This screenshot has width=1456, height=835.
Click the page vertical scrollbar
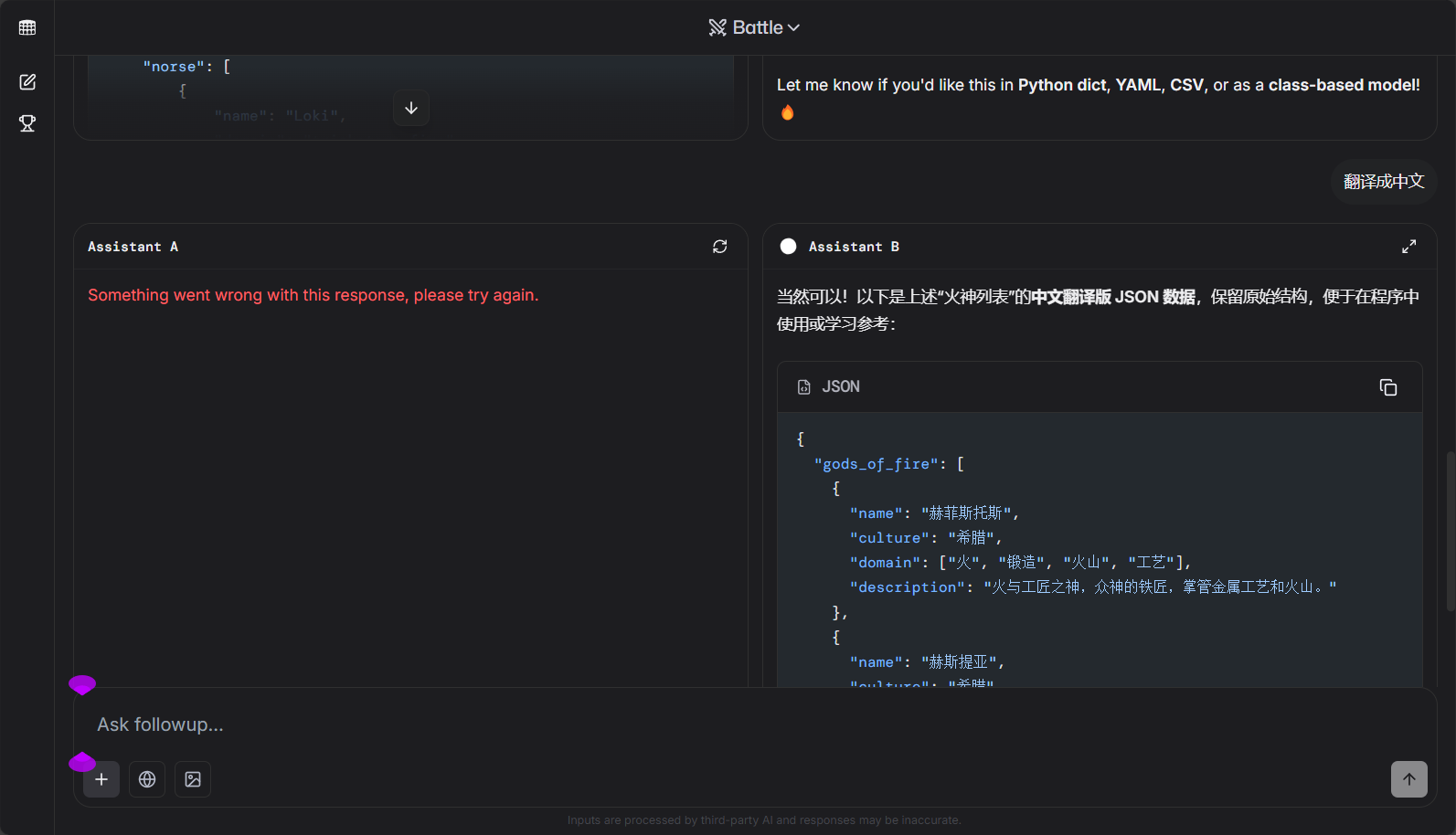(1451, 531)
